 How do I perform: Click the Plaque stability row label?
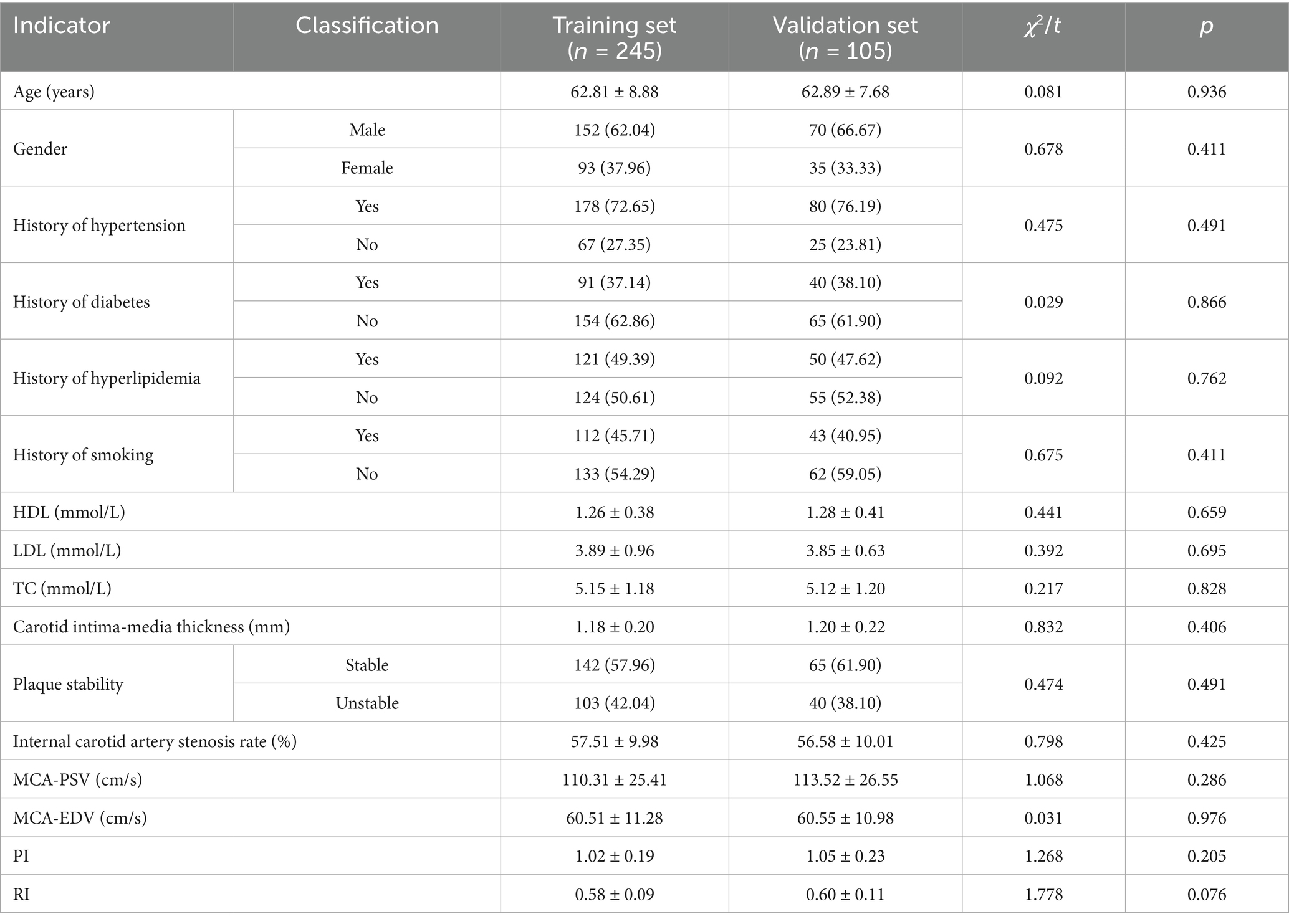pos(68,684)
